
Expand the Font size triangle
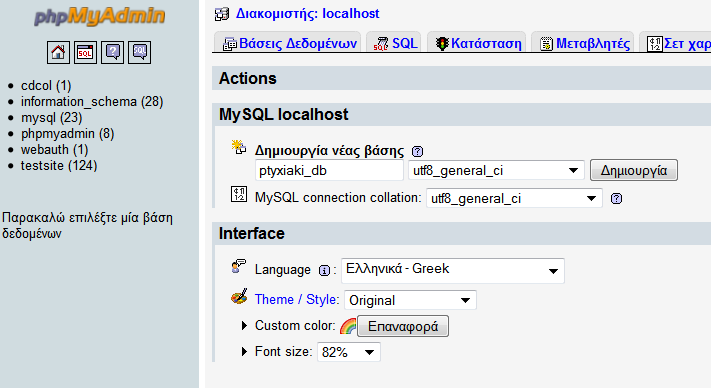(244, 351)
